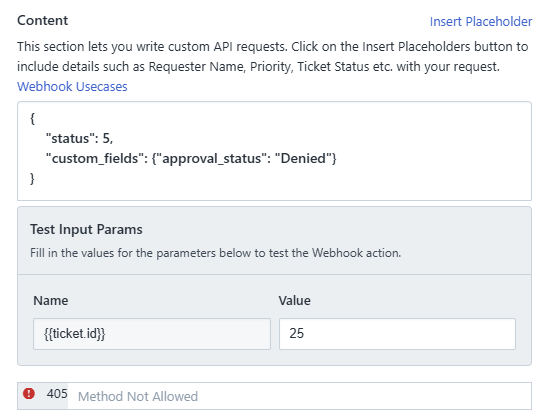Click the Name column label
The height and width of the screenshot is (417, 552).
click(51, 301)
